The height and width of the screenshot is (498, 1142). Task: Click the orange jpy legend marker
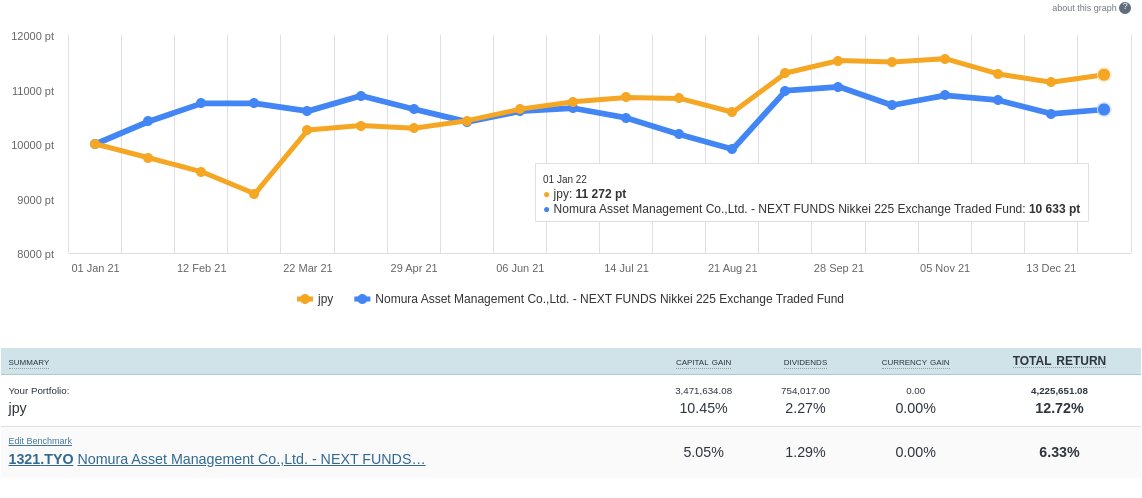click(305, 299)
